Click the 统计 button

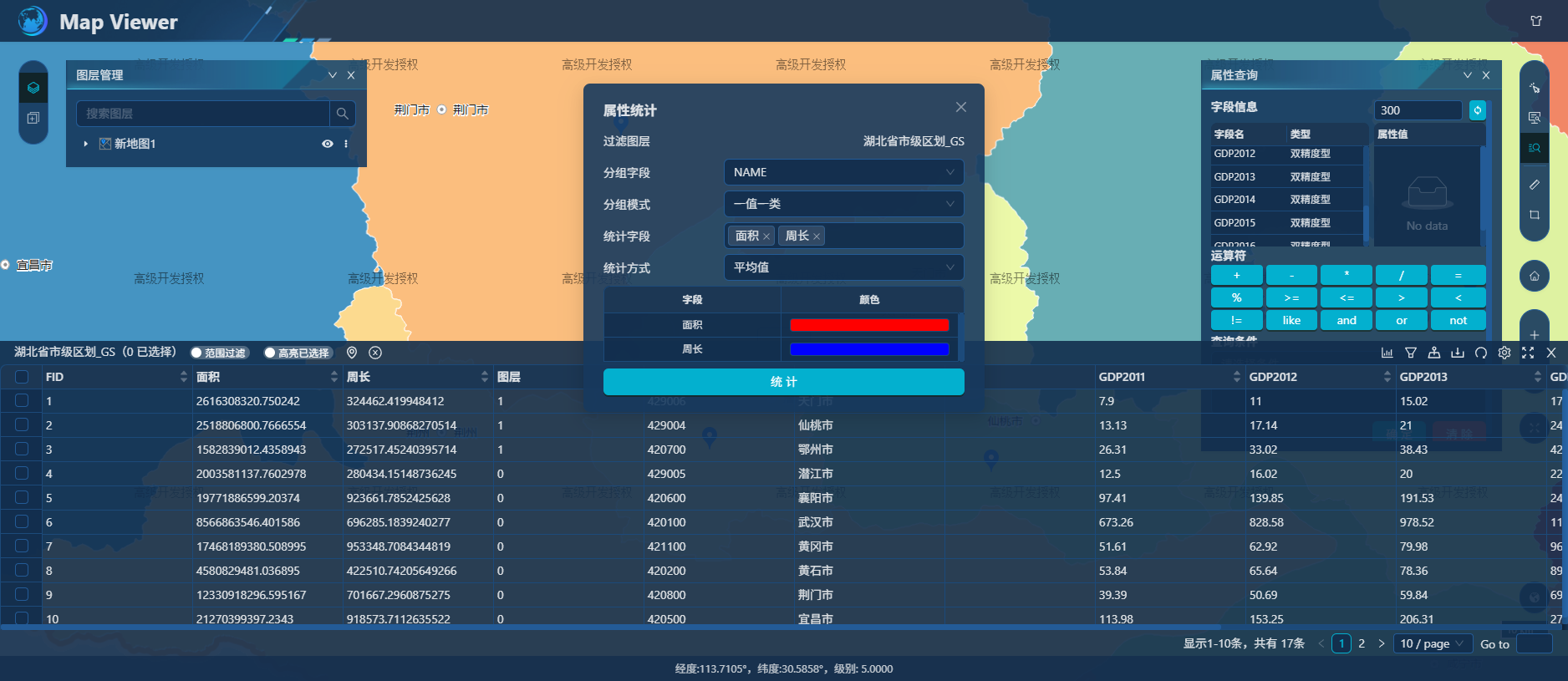click(x=783, y=382)
